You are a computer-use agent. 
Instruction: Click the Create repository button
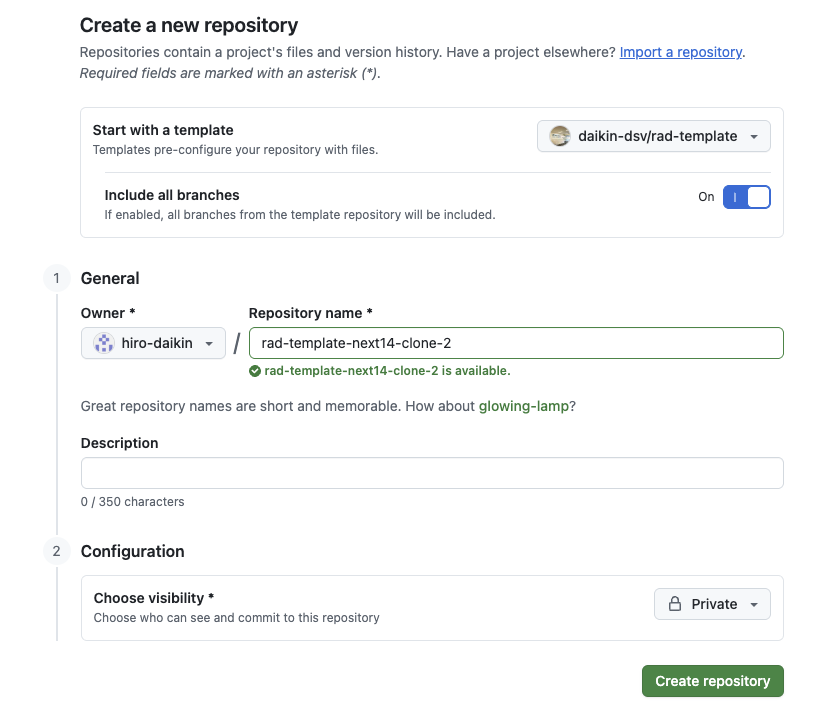712,681
